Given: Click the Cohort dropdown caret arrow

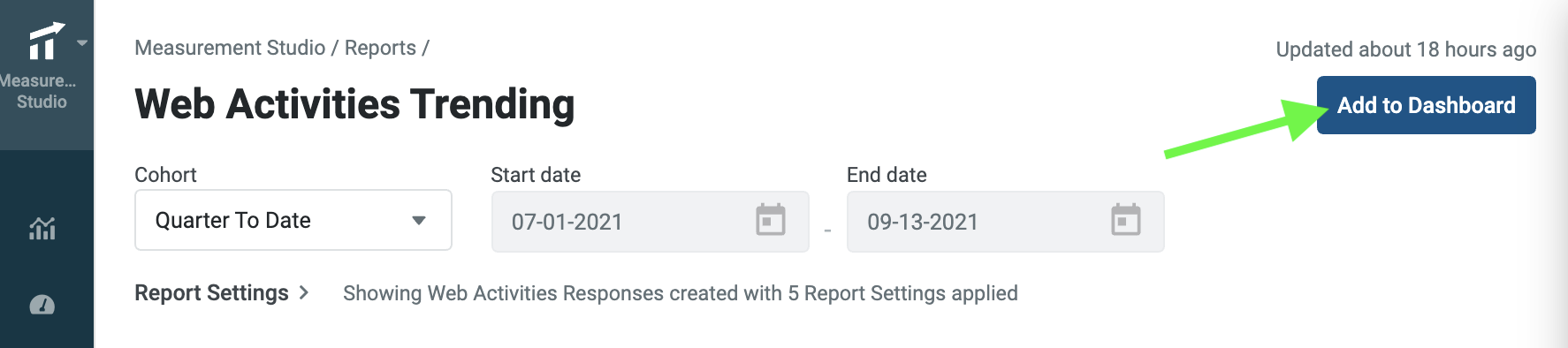Looking at the screenshot, I should 419,221.
